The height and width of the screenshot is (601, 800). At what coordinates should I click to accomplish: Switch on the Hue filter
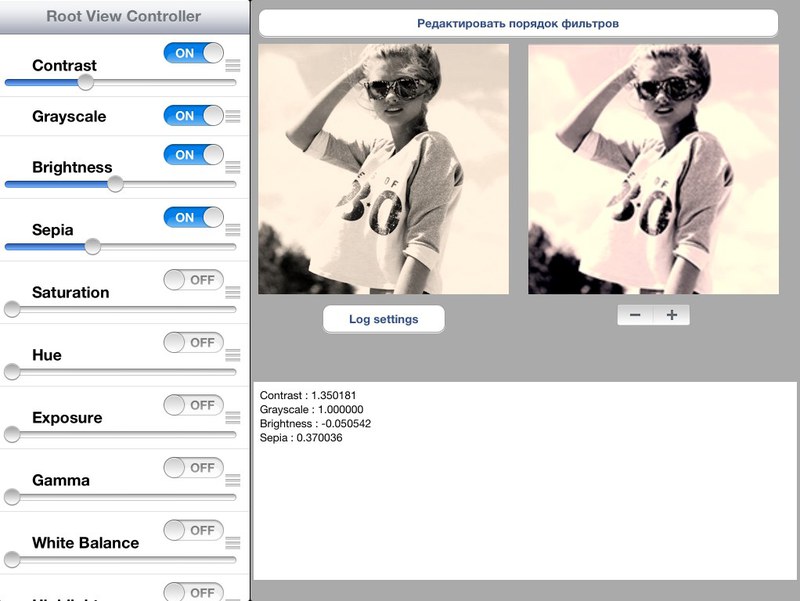pyautogui.click(x=192, y=343)
